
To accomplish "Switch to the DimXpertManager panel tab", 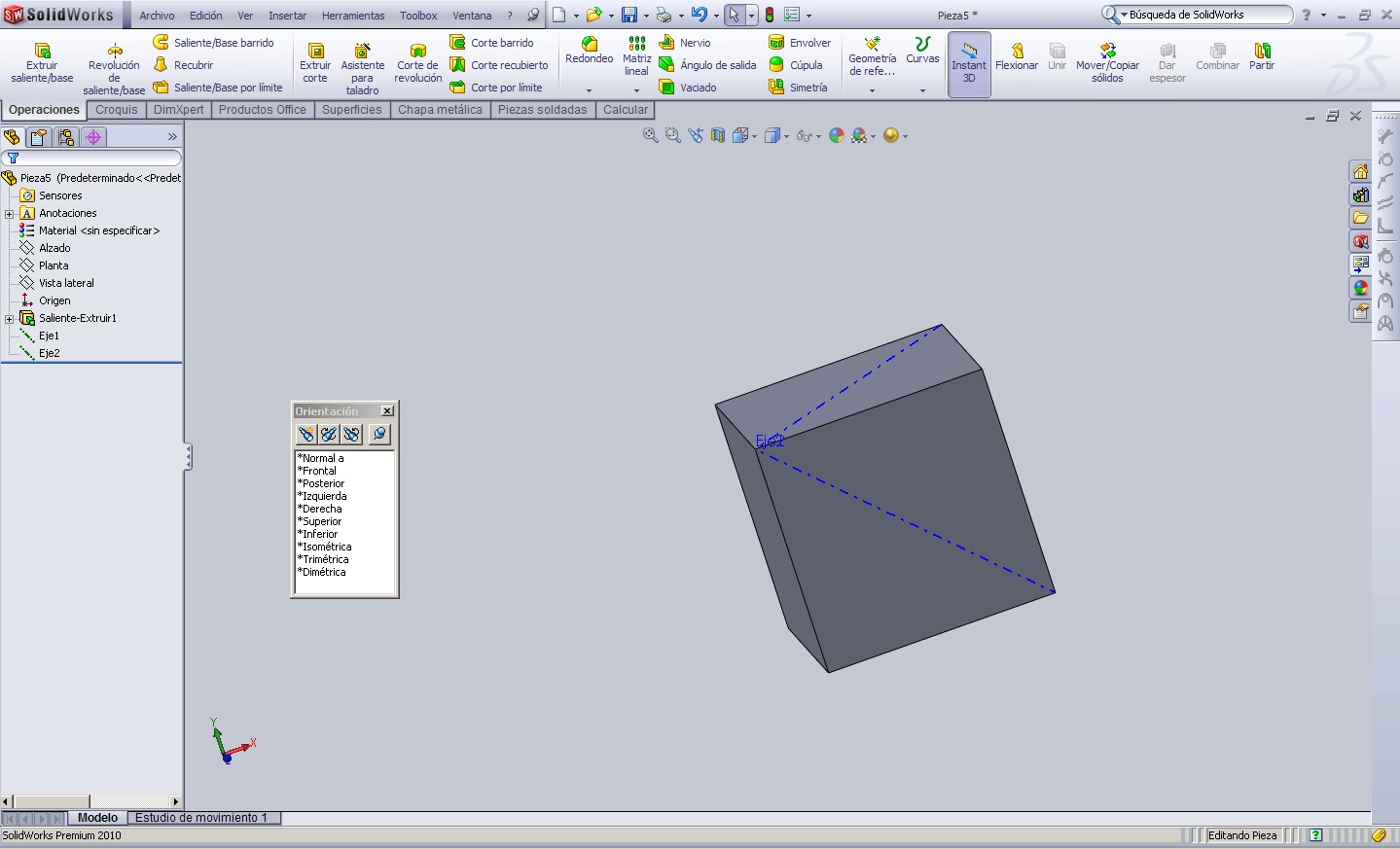I will 93,137.
